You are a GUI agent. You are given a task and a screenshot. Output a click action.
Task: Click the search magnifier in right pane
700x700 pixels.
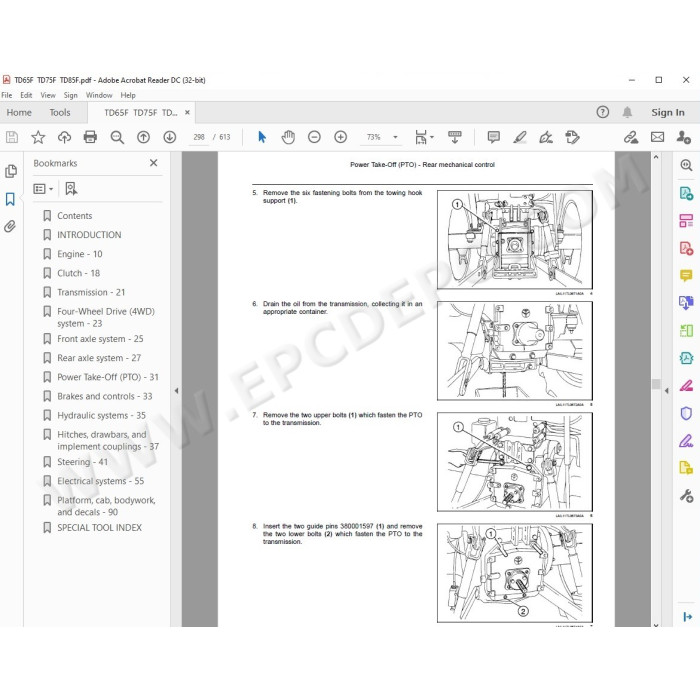(x=686, y=165)
